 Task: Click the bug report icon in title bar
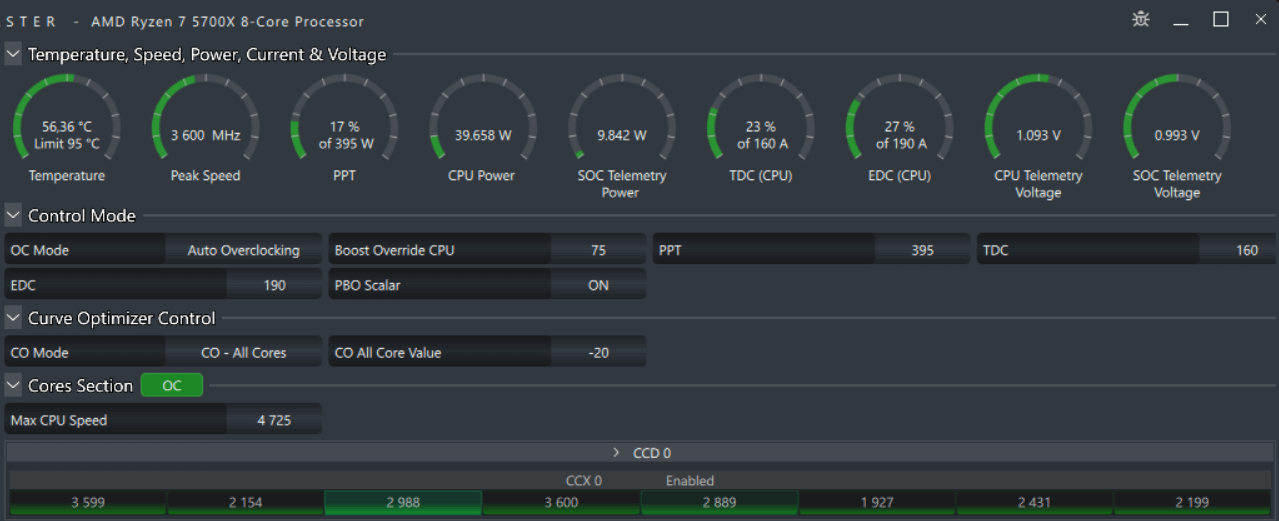coord(1141,19)
